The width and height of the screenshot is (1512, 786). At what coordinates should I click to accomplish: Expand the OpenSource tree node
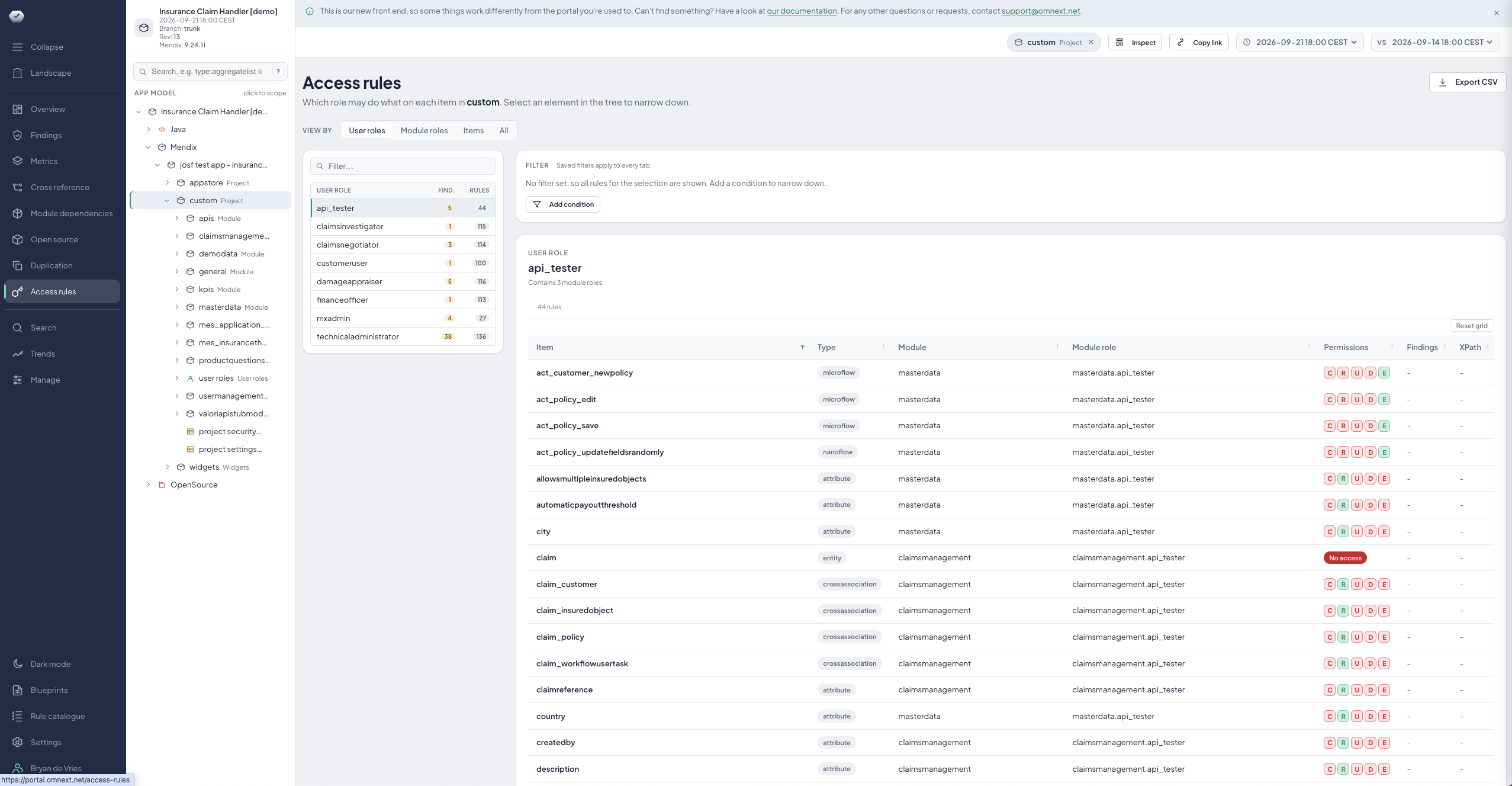coord(149,485)
